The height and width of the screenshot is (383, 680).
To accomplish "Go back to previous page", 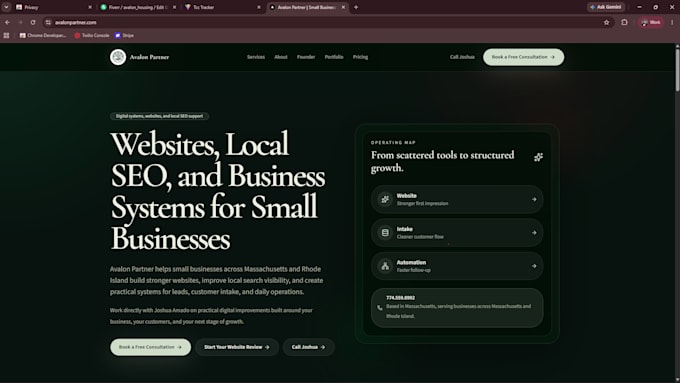I will 8,22.
